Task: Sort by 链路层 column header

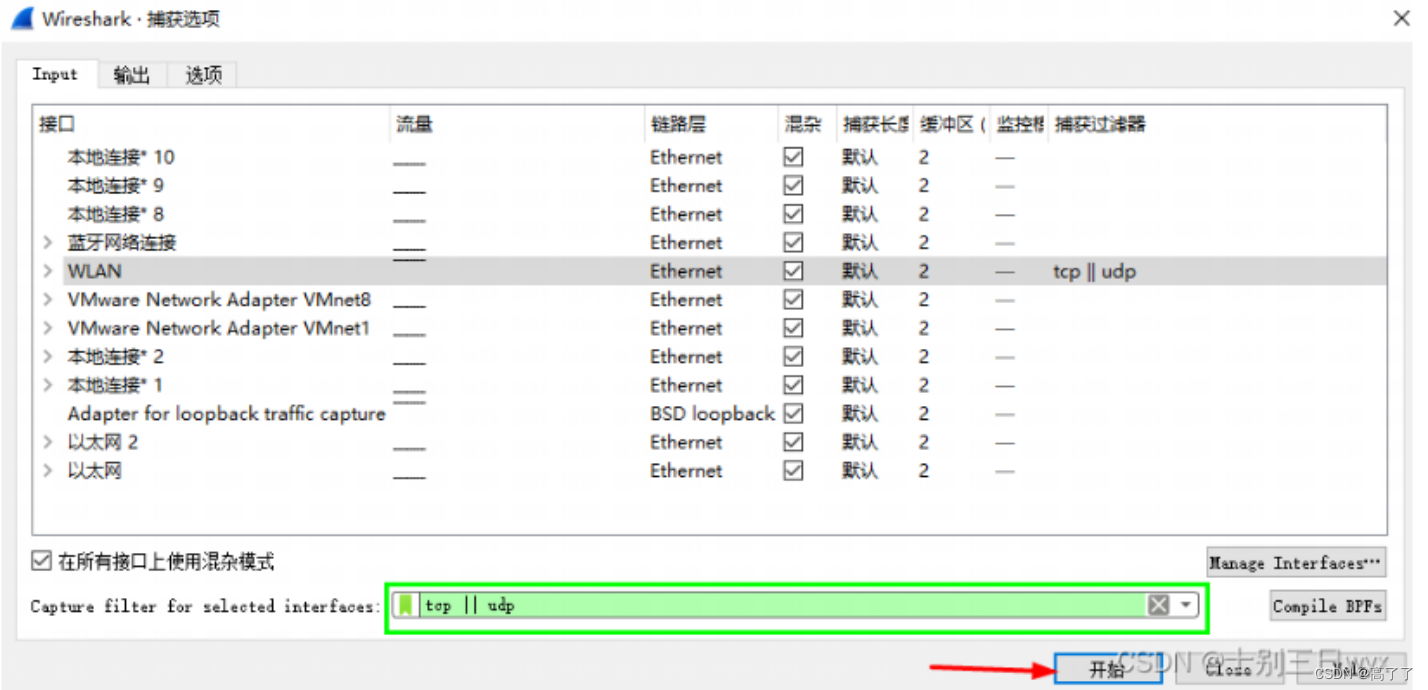Action: click(712, 125)
